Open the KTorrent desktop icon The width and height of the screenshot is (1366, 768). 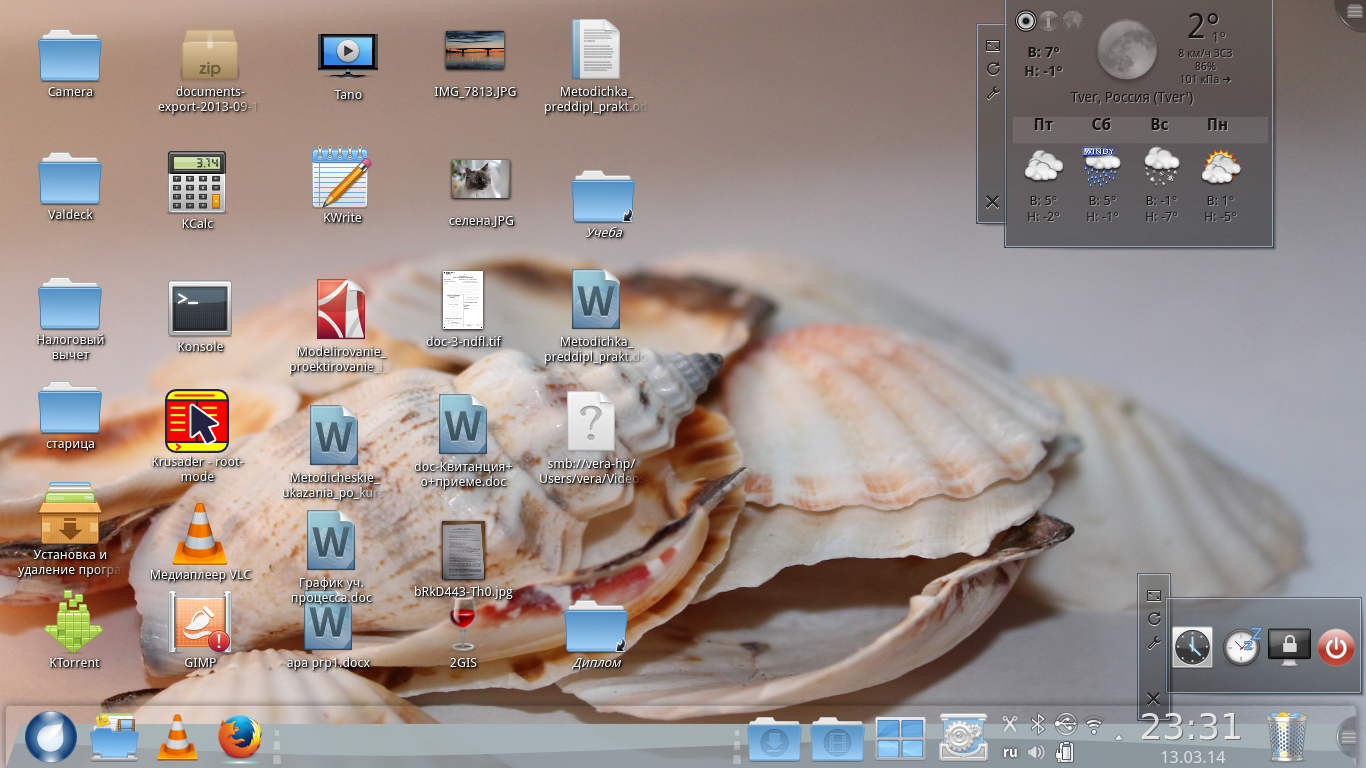(73, 624)
